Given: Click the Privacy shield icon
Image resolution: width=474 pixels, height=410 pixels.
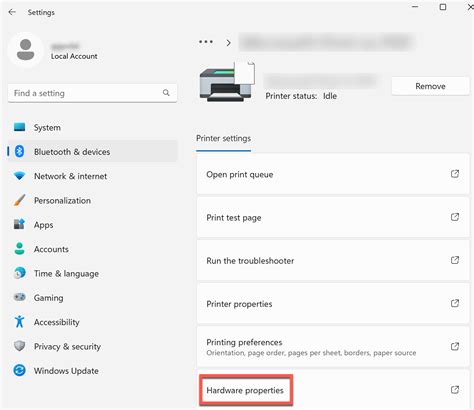Looking at the screenshot, I should [19, 346].
